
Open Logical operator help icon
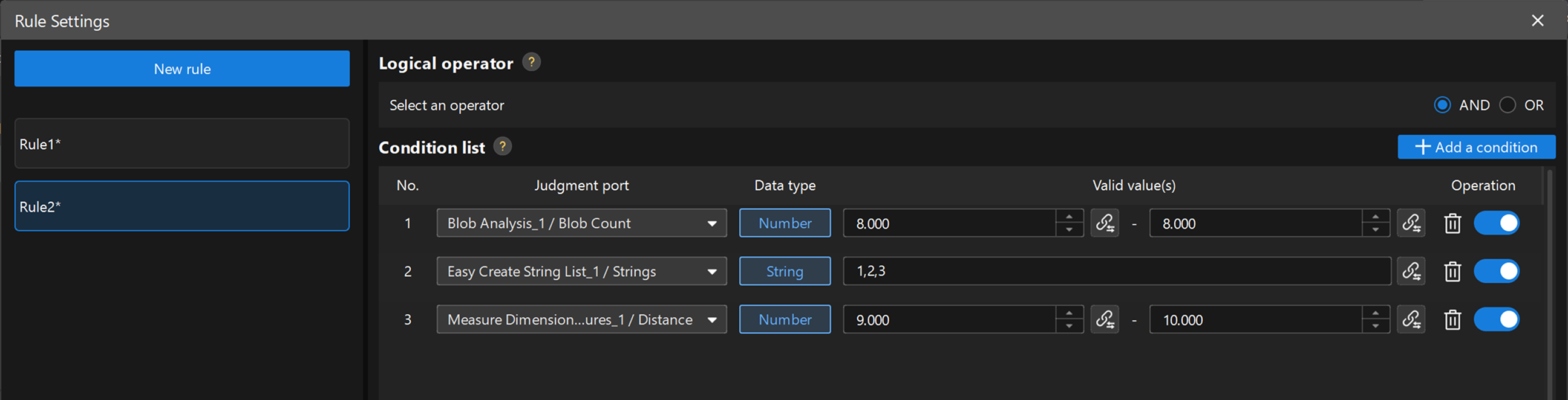531,62
